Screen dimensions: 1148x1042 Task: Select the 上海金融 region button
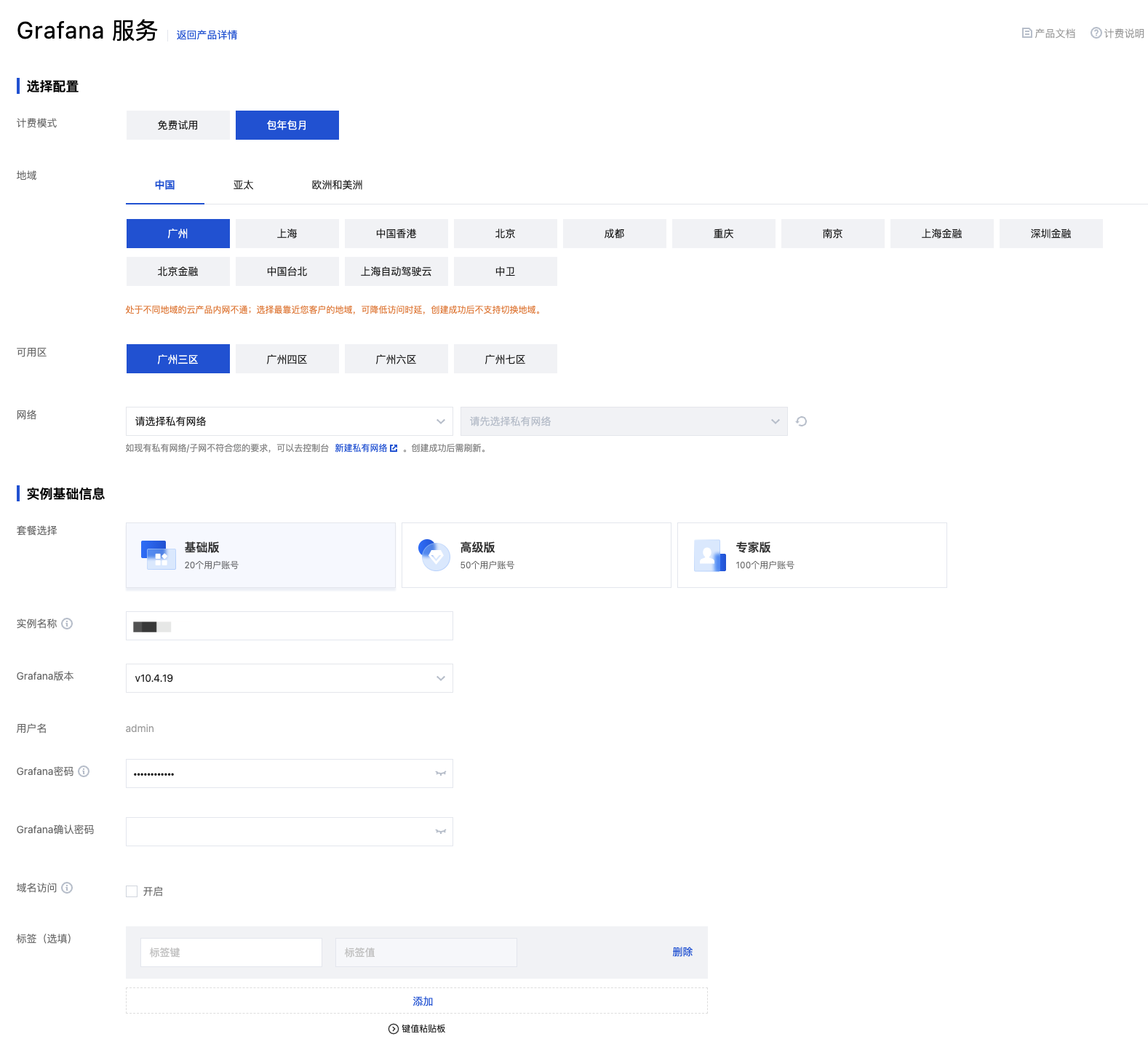pyautogui.click(x=942, y=234)
